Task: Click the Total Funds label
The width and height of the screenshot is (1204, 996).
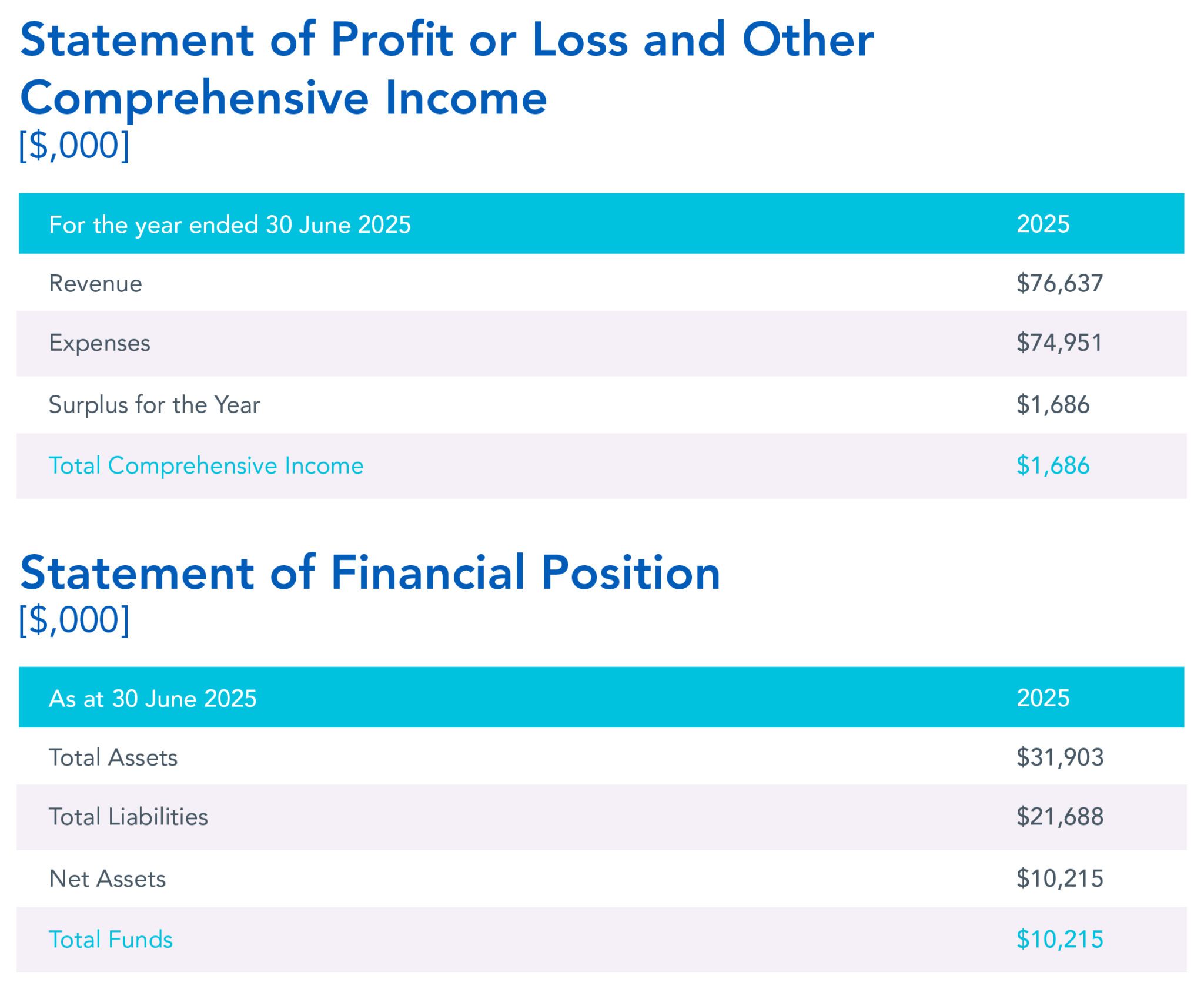Action: click(111, 940)
